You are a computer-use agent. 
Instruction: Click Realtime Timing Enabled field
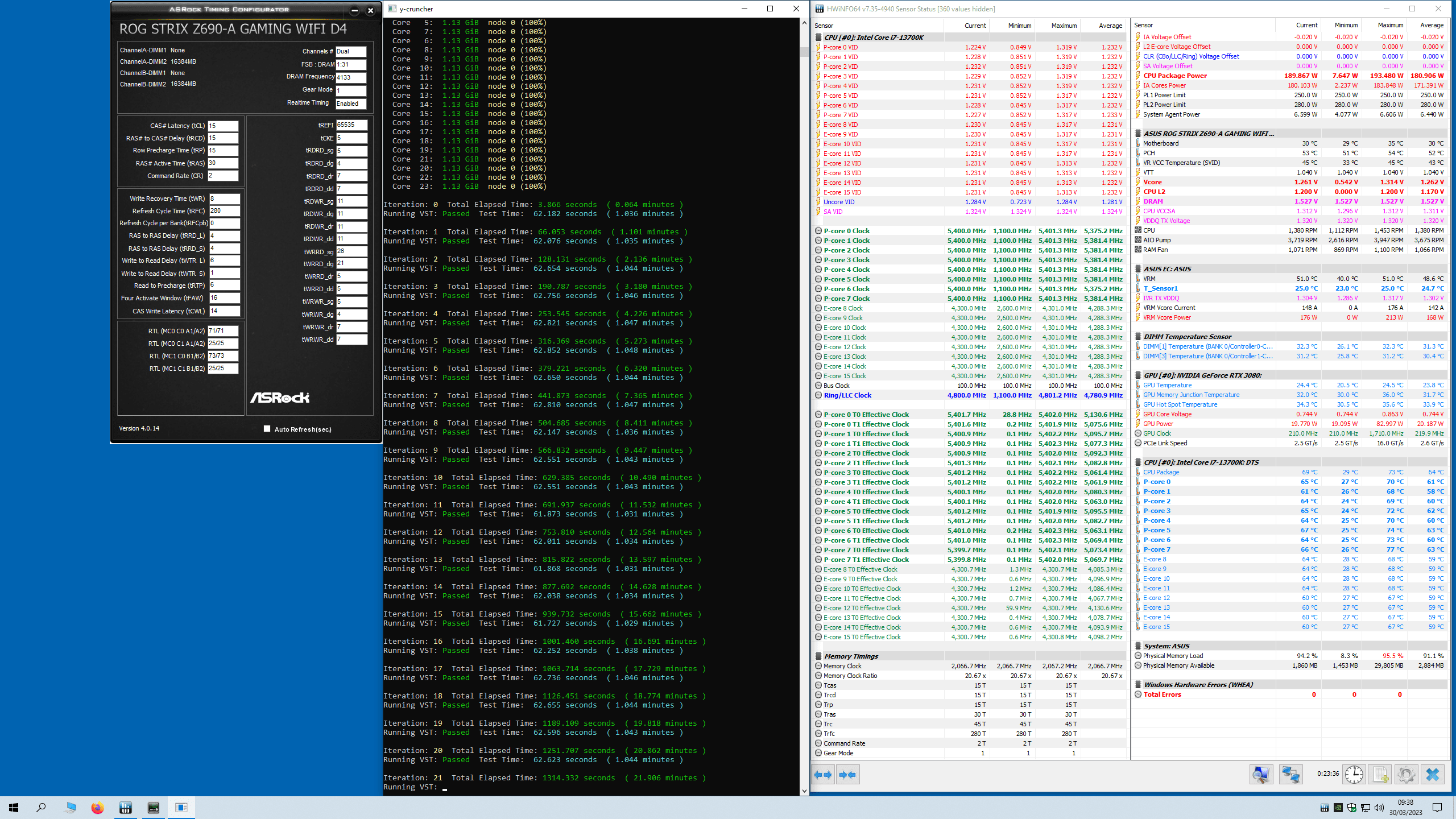point(351,104)
